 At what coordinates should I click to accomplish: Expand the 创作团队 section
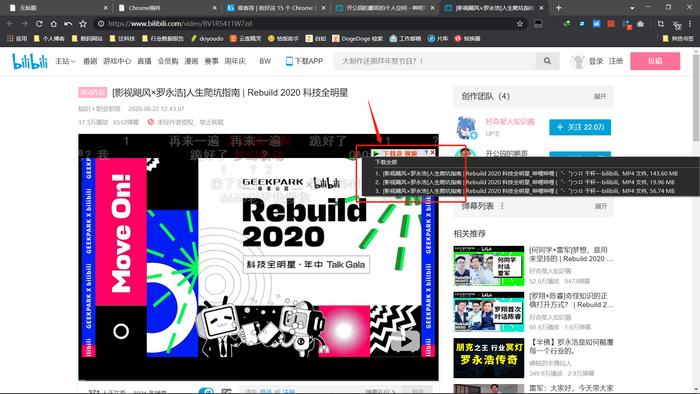600,96
